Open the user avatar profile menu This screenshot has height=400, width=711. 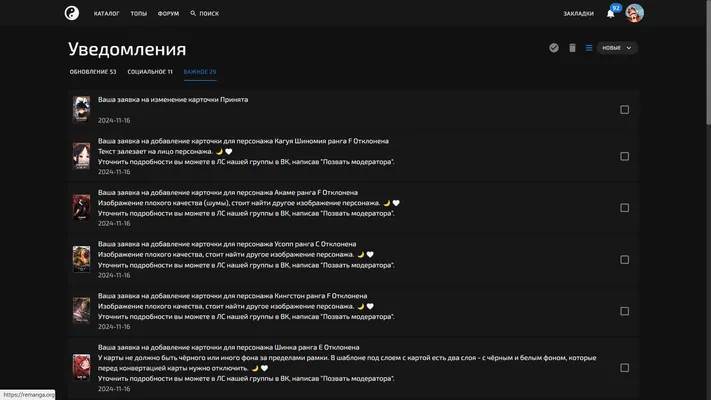click(x=634, y=13)
